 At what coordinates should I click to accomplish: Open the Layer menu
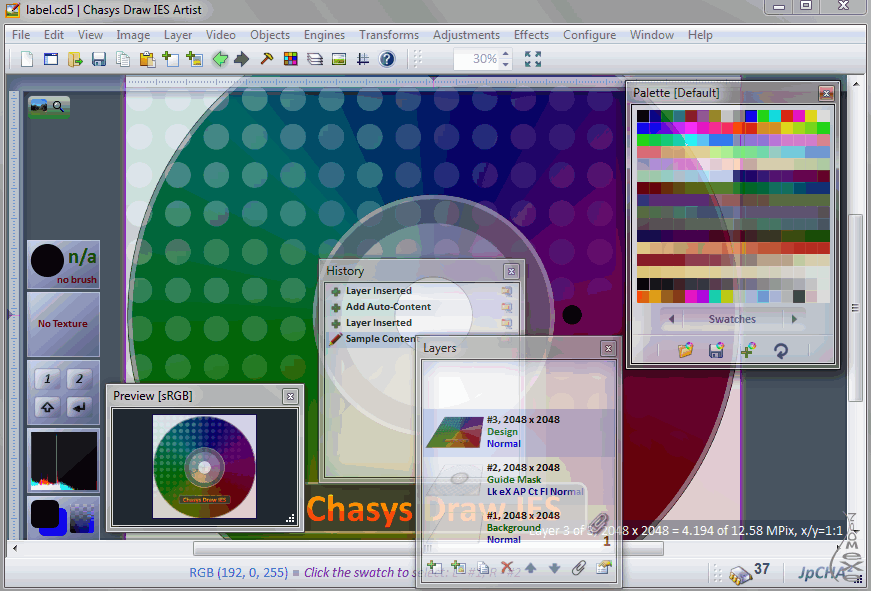[178, 34]
